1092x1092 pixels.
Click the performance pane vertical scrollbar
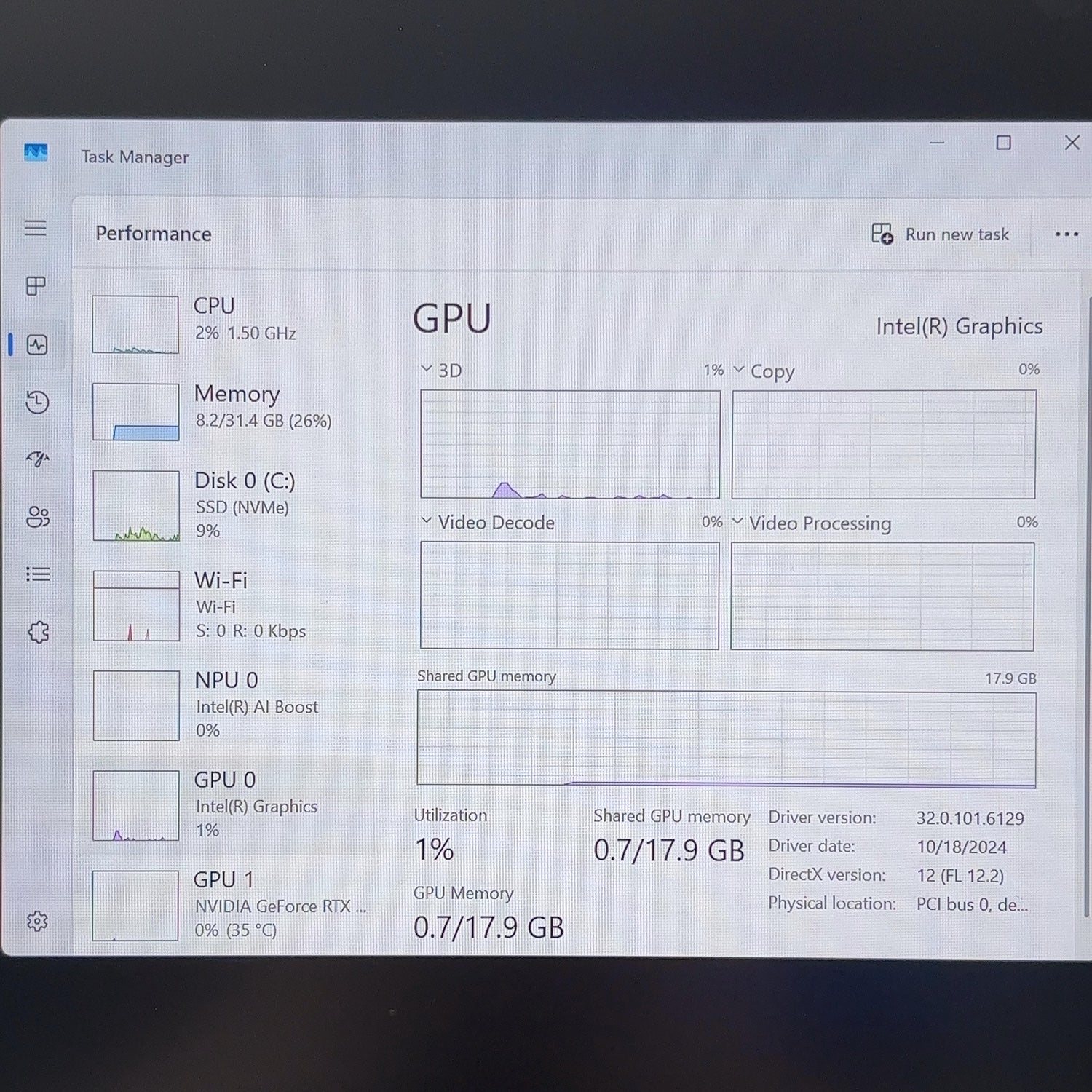[1088, 606]
